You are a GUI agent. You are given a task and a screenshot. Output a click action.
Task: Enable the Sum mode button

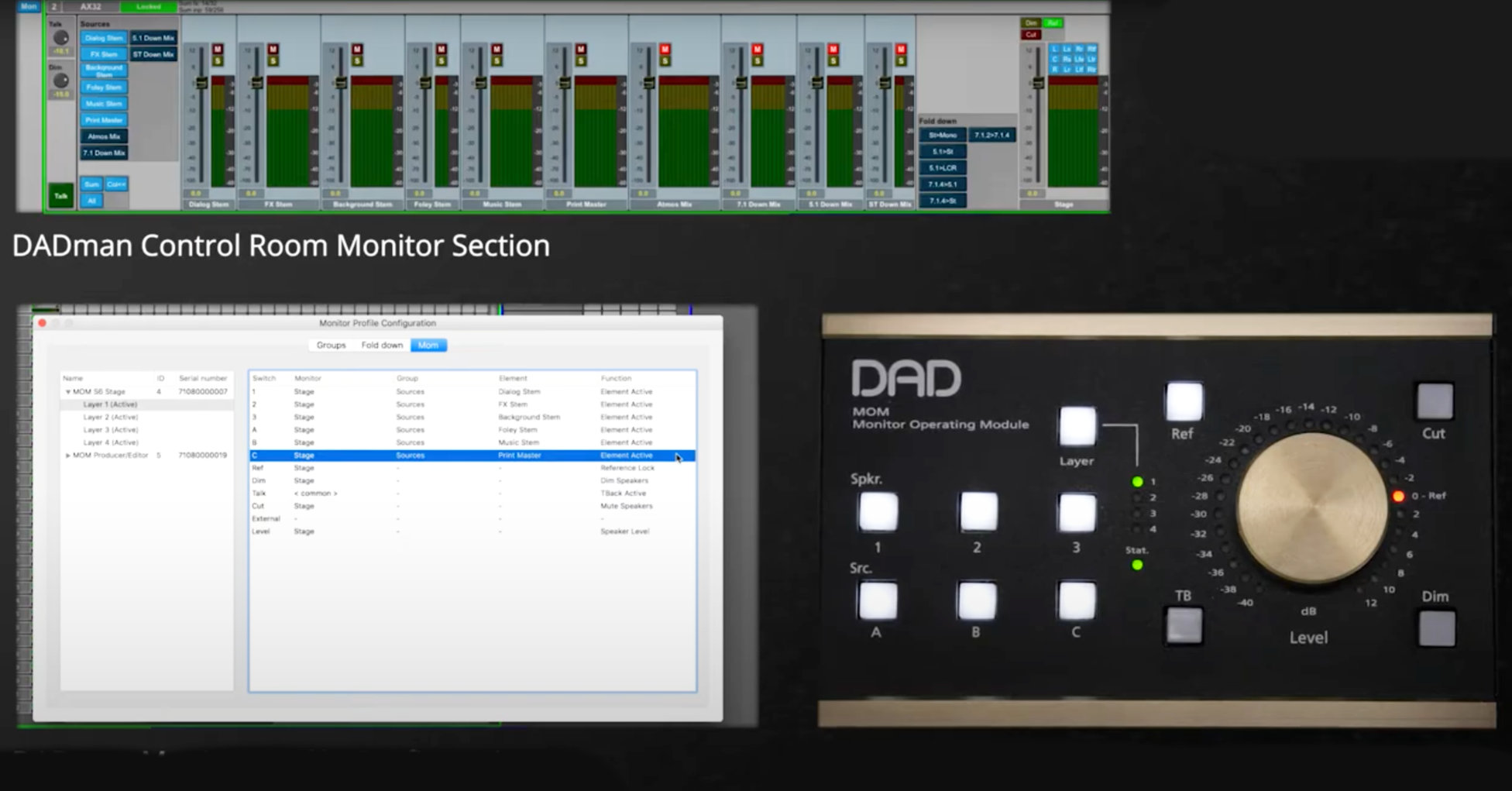(x=91, y=184)
